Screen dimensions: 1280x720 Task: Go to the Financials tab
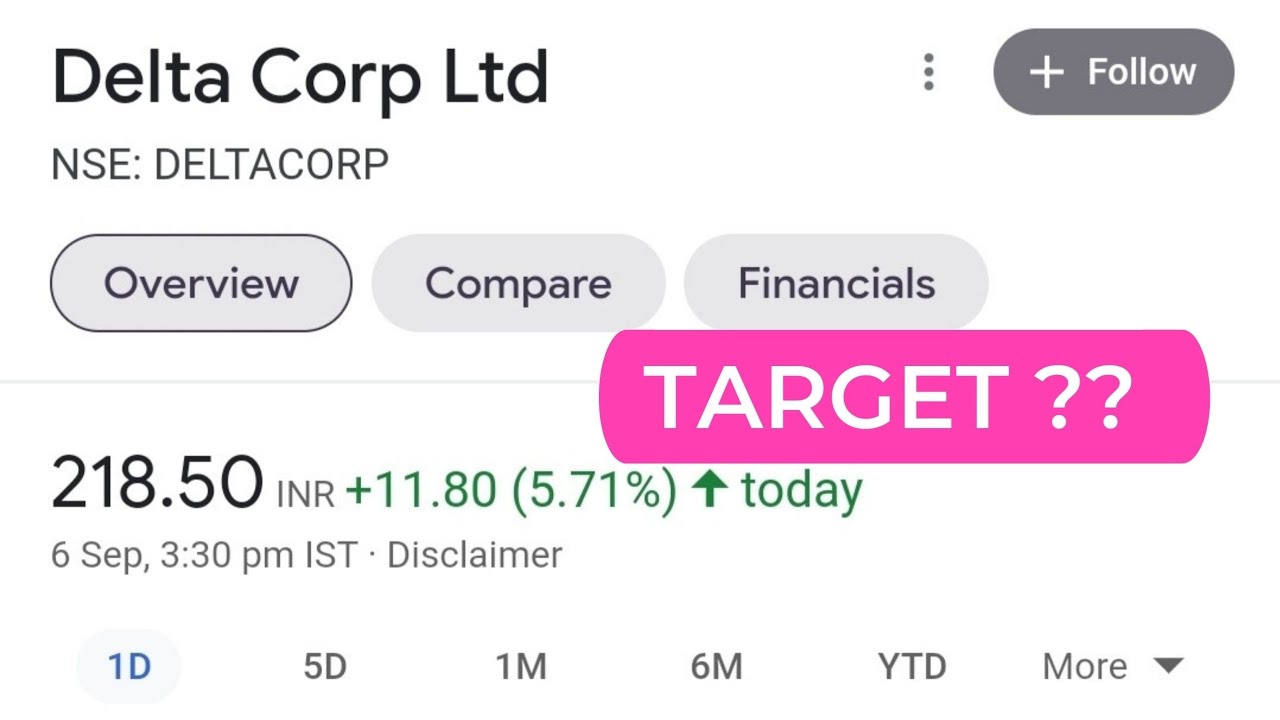[x=836, y=283]
